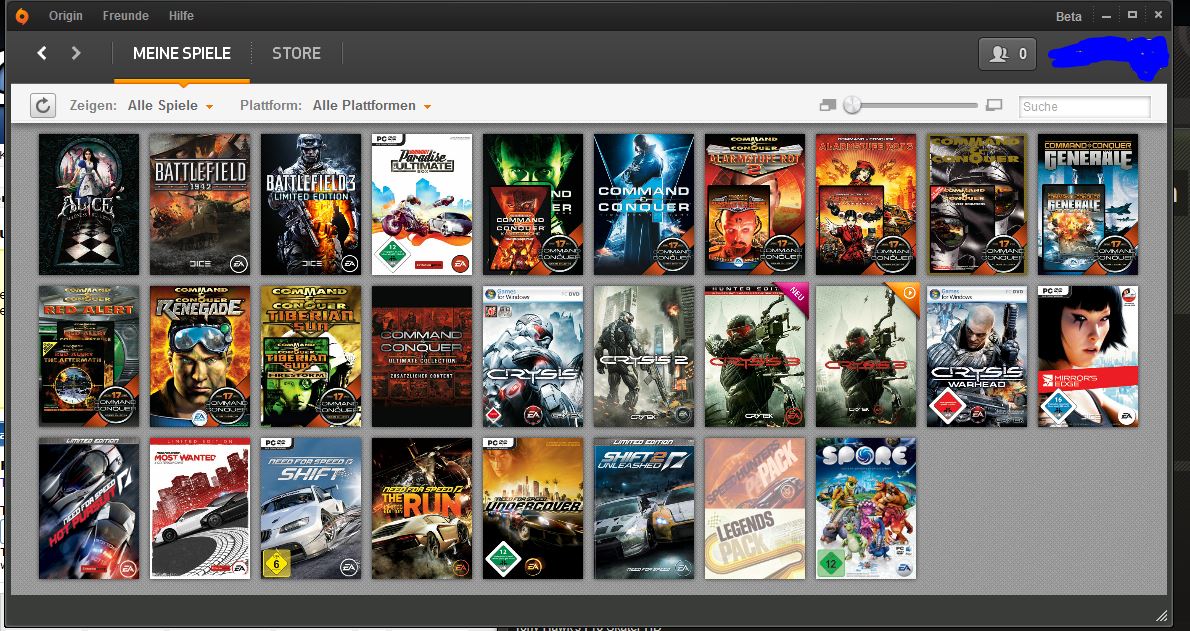Select the Need for Speed Shift cover

(311, 508)
